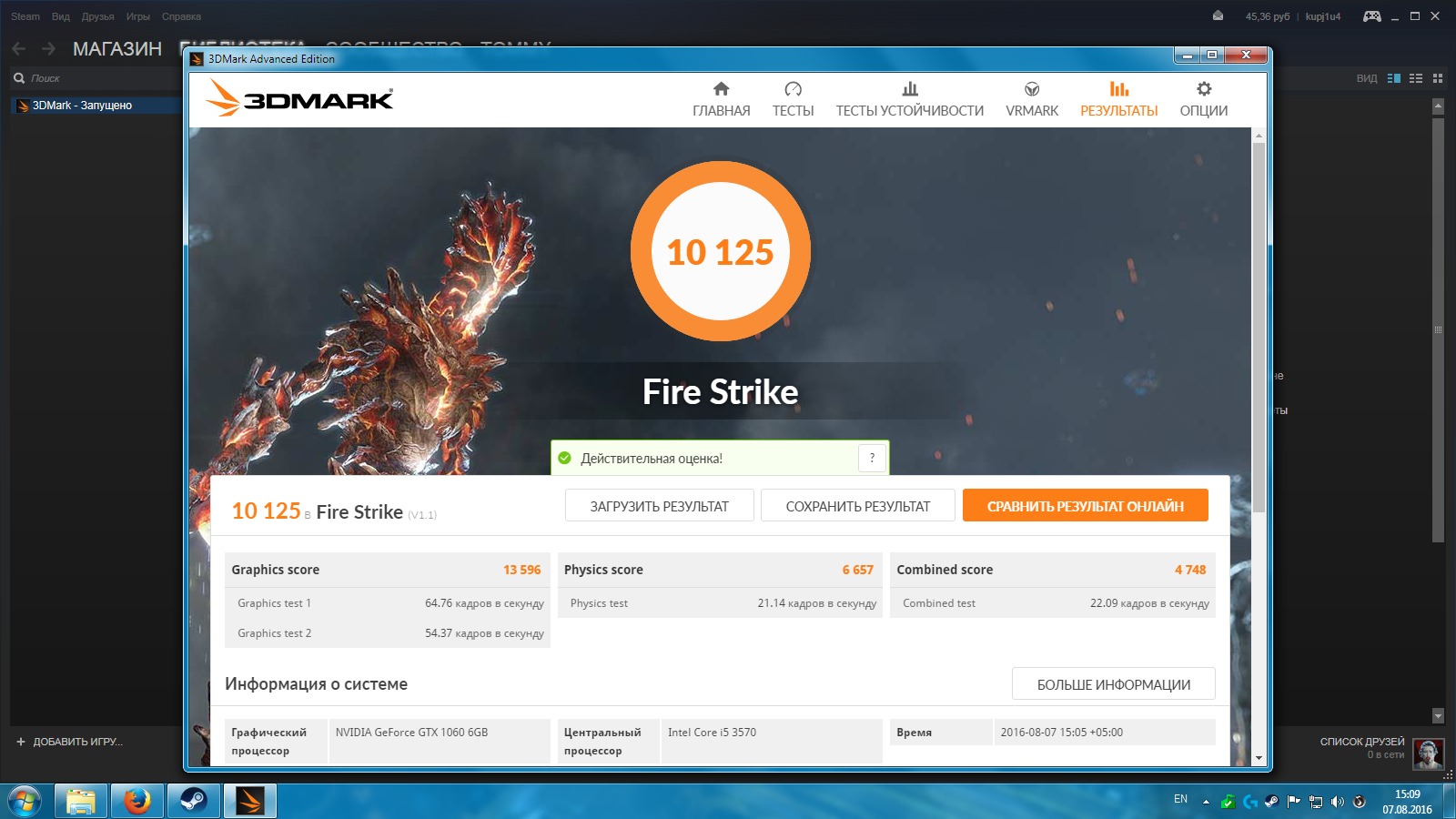Click БОЛЬШЕ ИНФОРМАЦИИ button
1456x819 pixels.
tap(1114, 684)
